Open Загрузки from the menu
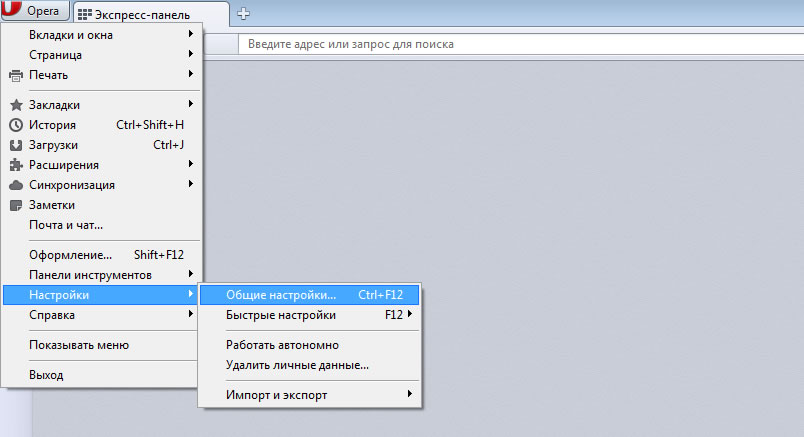The height and width of the screenshot is (437, 804). coord(102,145)
